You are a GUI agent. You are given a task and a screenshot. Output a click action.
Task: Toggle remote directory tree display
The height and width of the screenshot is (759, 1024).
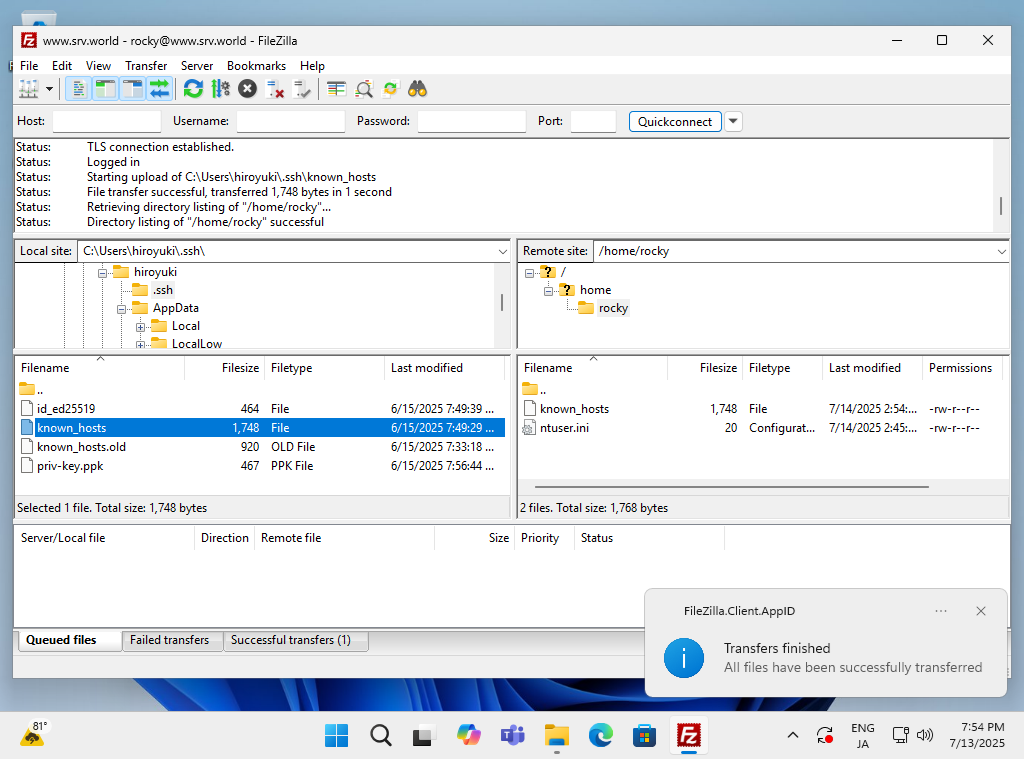click(133, 89)
